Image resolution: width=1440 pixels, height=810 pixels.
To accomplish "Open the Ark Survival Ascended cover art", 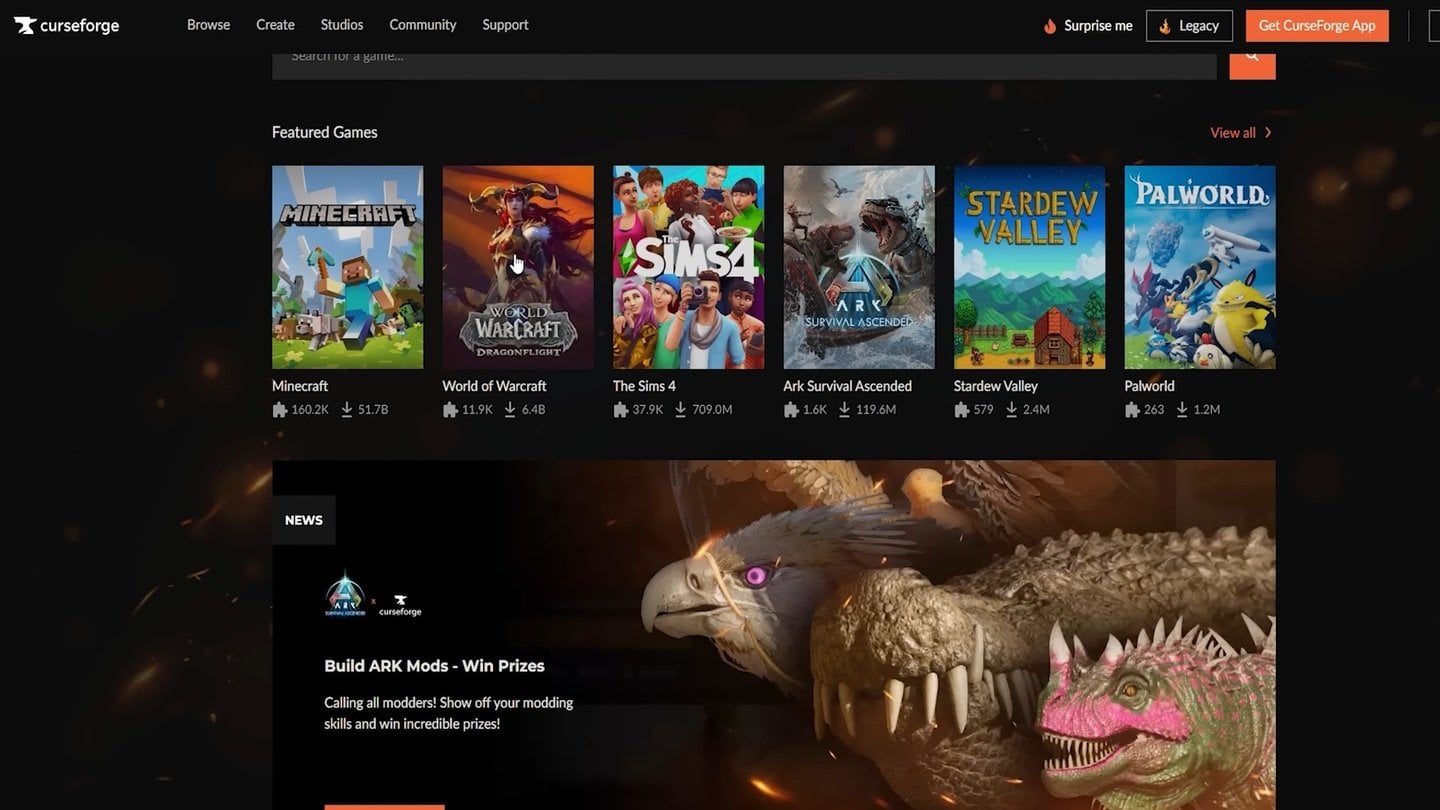I will (859, 267).
